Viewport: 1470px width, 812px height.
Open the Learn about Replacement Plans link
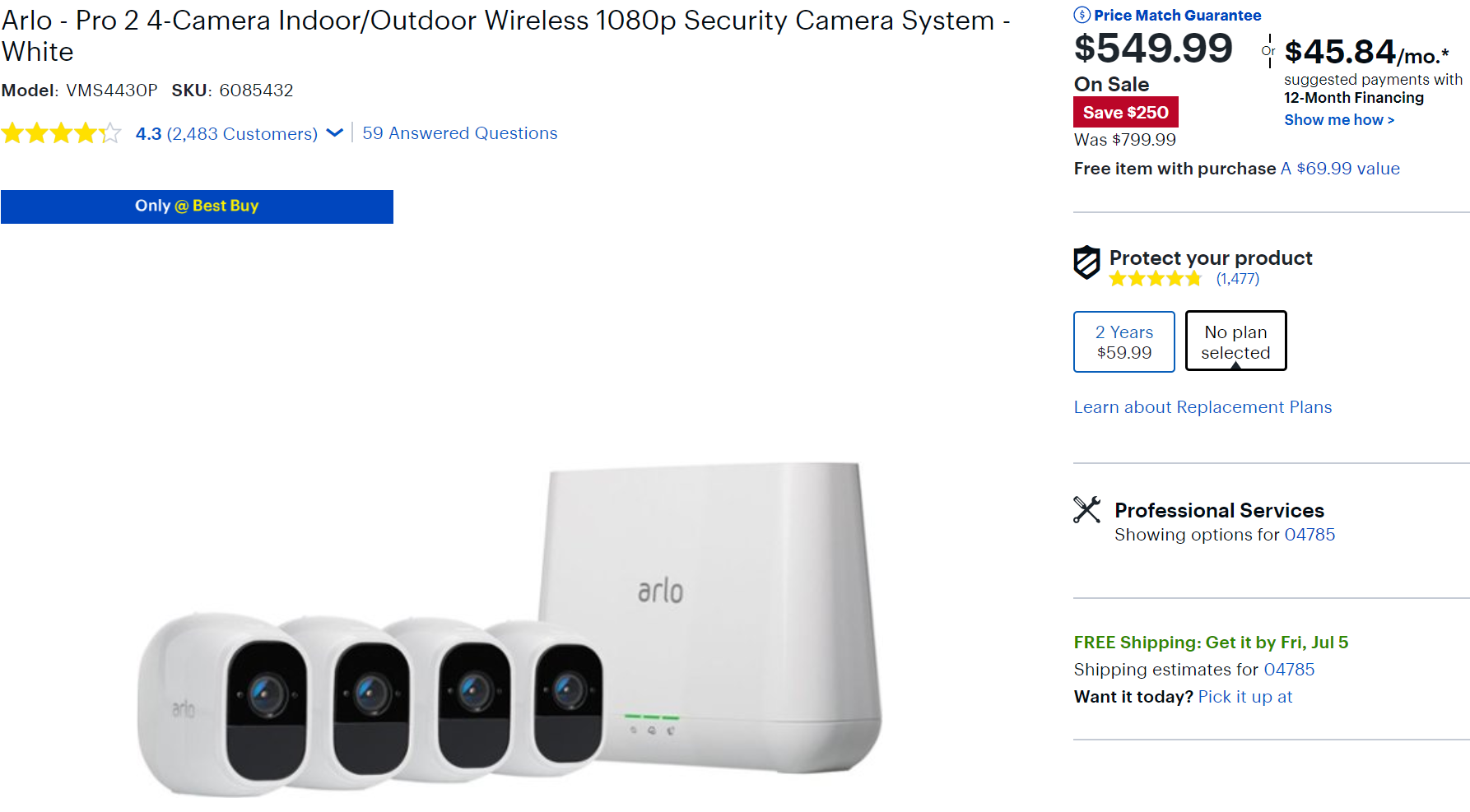point(1203,406)
